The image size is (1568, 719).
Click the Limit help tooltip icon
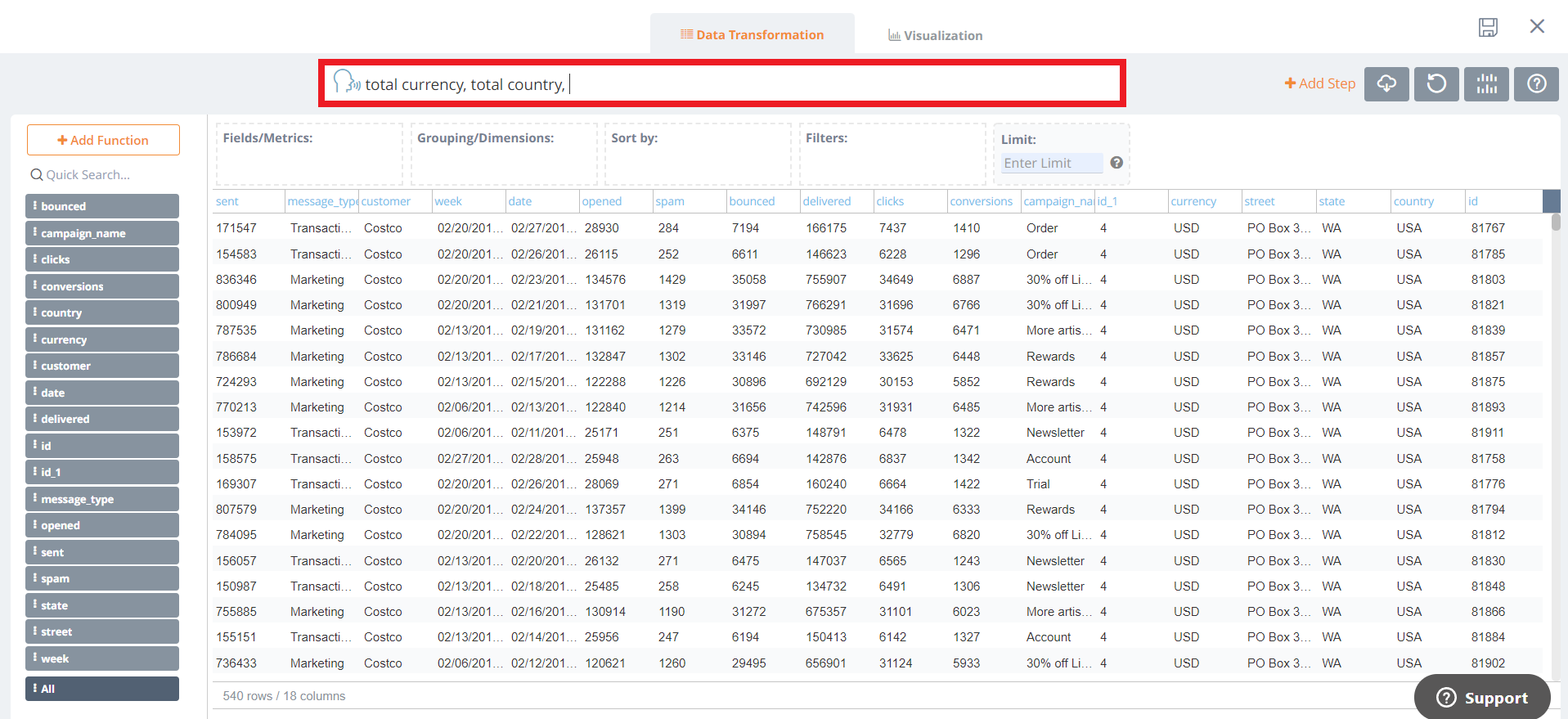(1116, 163)
